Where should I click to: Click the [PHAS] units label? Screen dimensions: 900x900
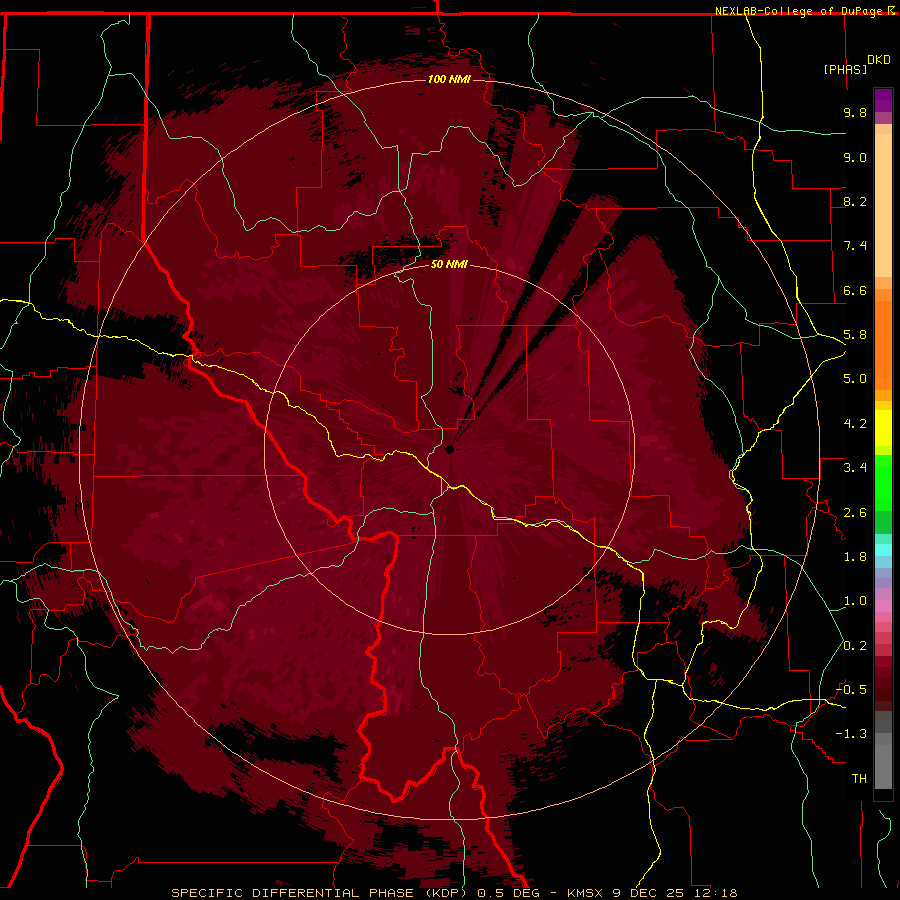click(x=845, y=69)
